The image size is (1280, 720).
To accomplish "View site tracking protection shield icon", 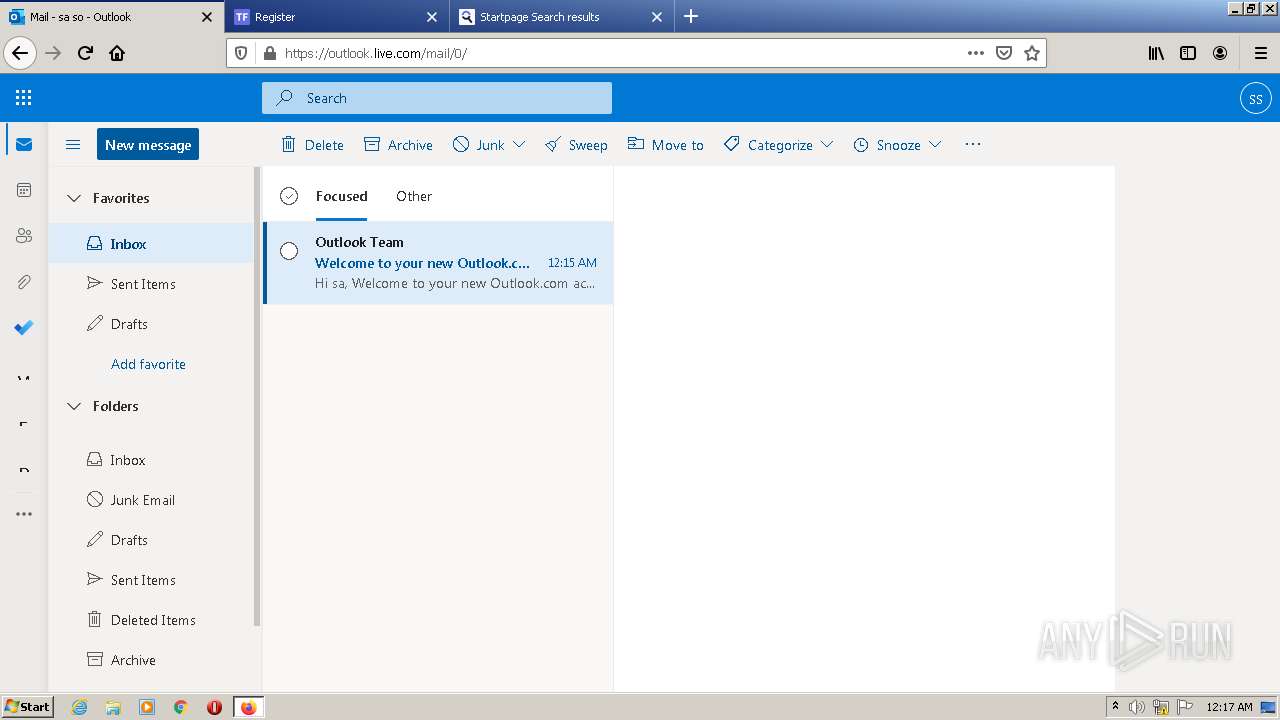I will point(241,53).
